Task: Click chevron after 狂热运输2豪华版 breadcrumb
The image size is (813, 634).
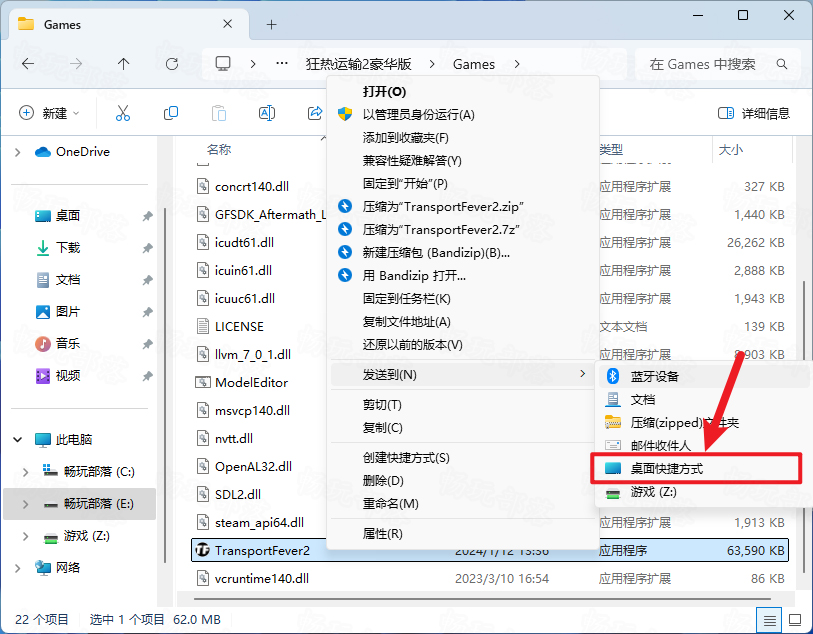Action: [x=432, y=64]
